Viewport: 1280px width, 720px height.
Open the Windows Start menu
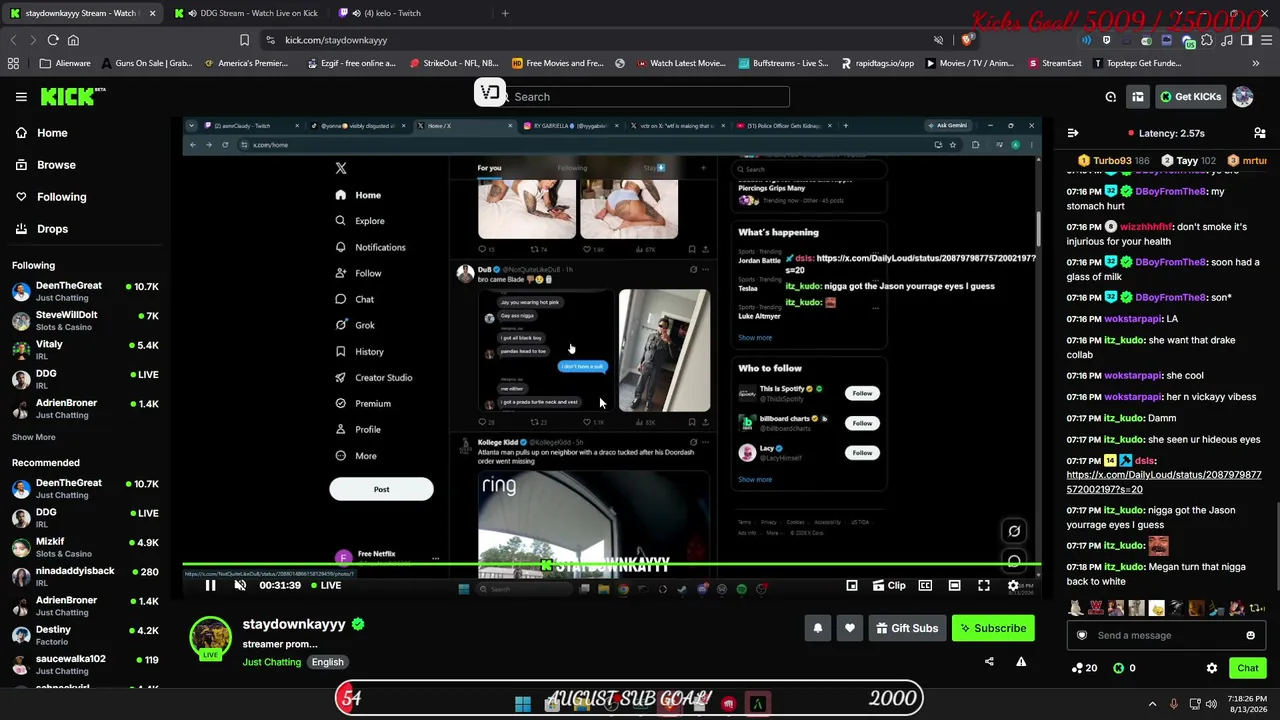[x=522, y=704]
